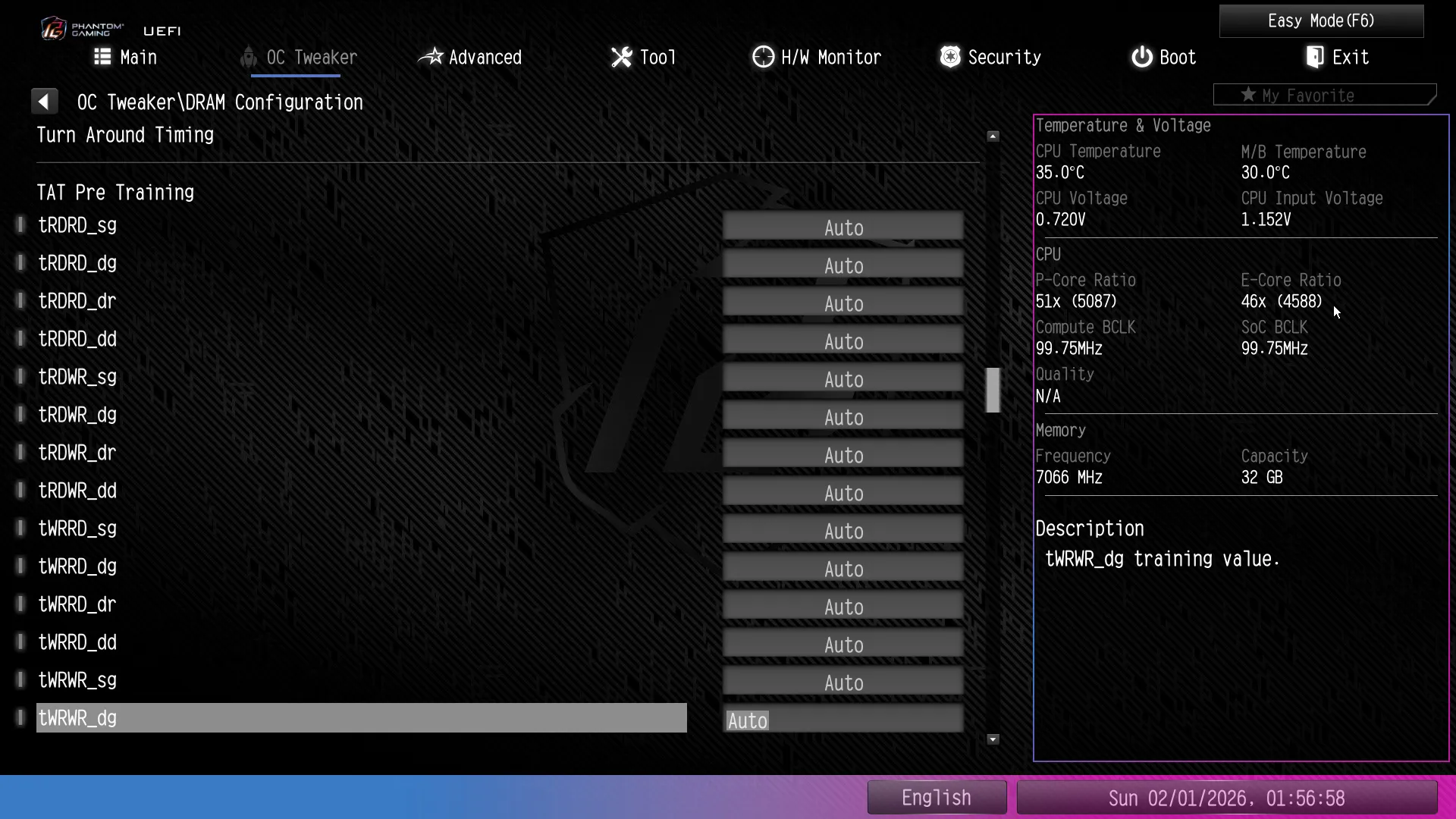The width and height of the screenshot is (1456, 819).
Task: Click the English language button
Action: coord(936,798)
